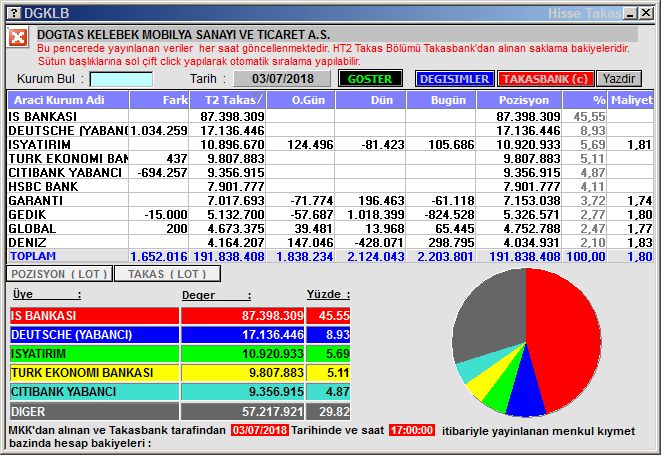Image resolution: width=661 pixels, height=455 pixels.
Task: Click GARANTI Maliyet value 1,74
Action: (640, 201)
